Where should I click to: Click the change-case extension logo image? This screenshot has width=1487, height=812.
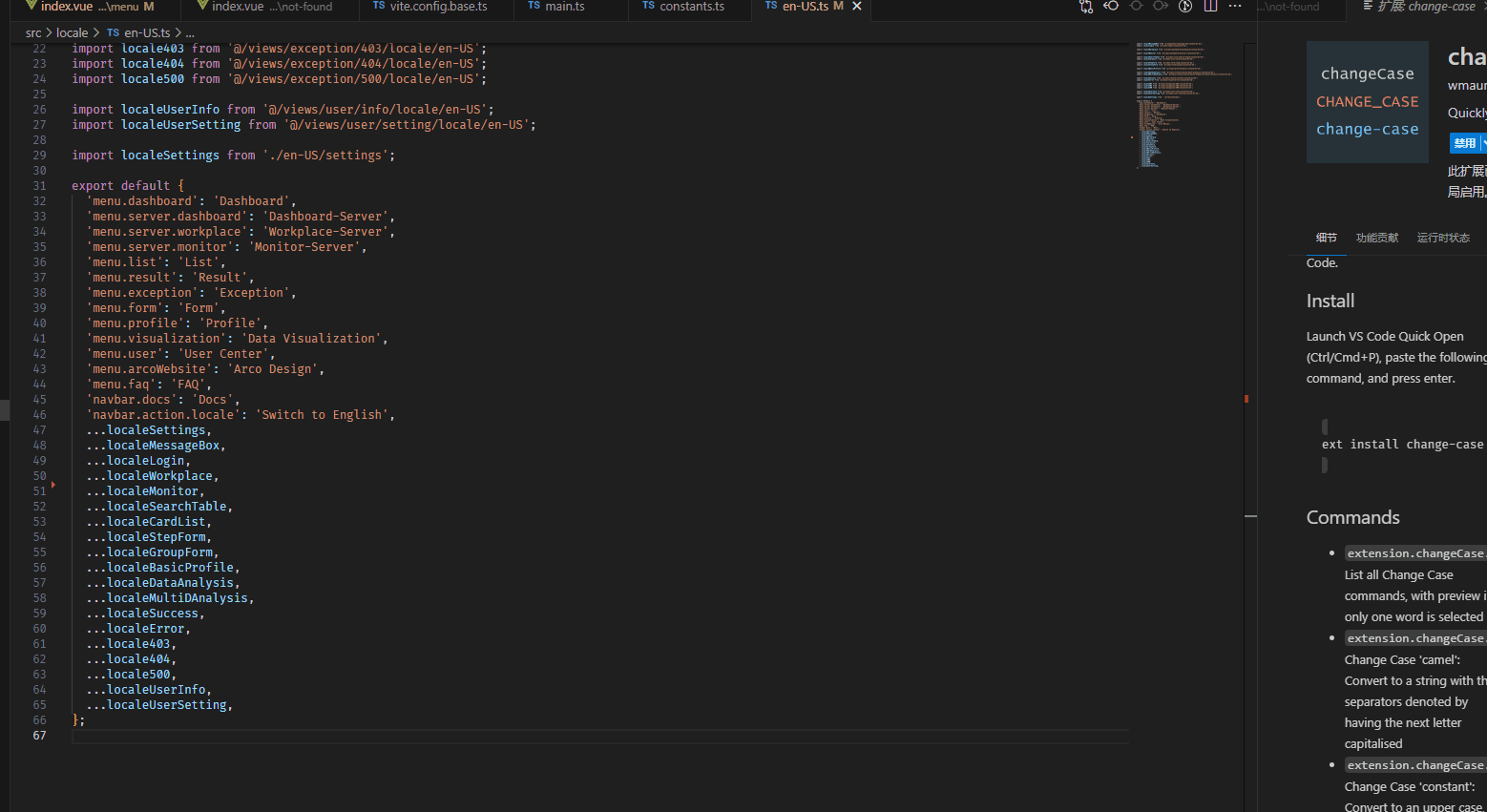pyautogui.click(x=1368, y=101)
